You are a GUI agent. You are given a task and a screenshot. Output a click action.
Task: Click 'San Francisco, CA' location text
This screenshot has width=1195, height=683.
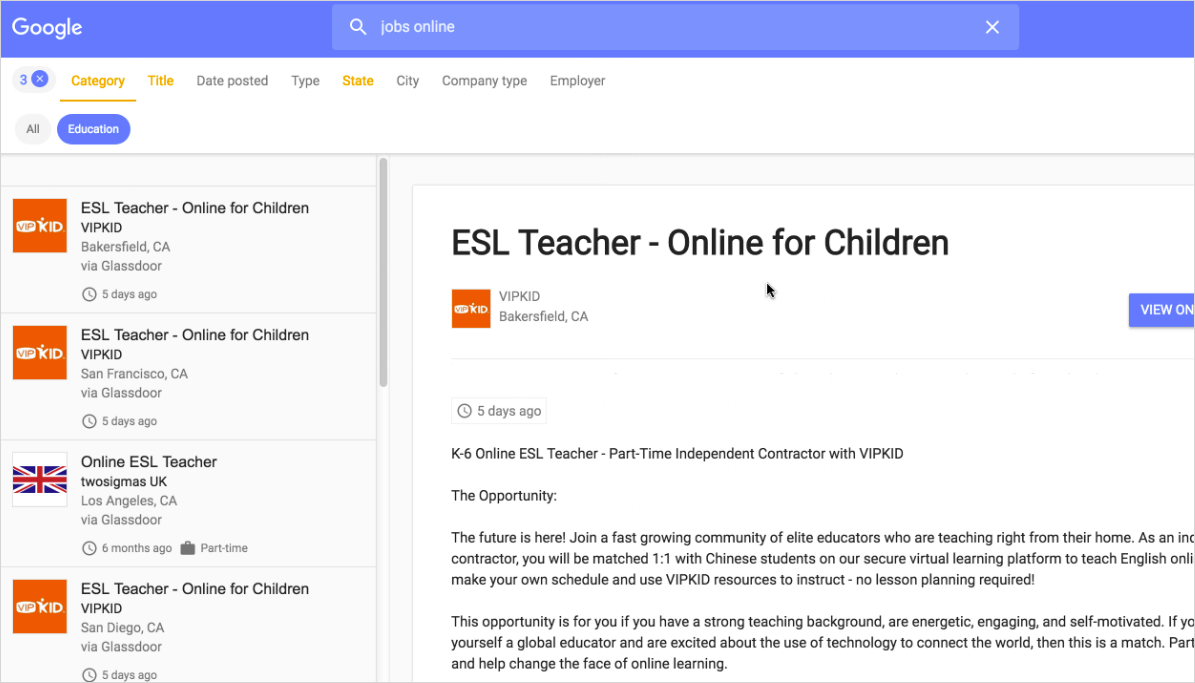tap(134, 374)
